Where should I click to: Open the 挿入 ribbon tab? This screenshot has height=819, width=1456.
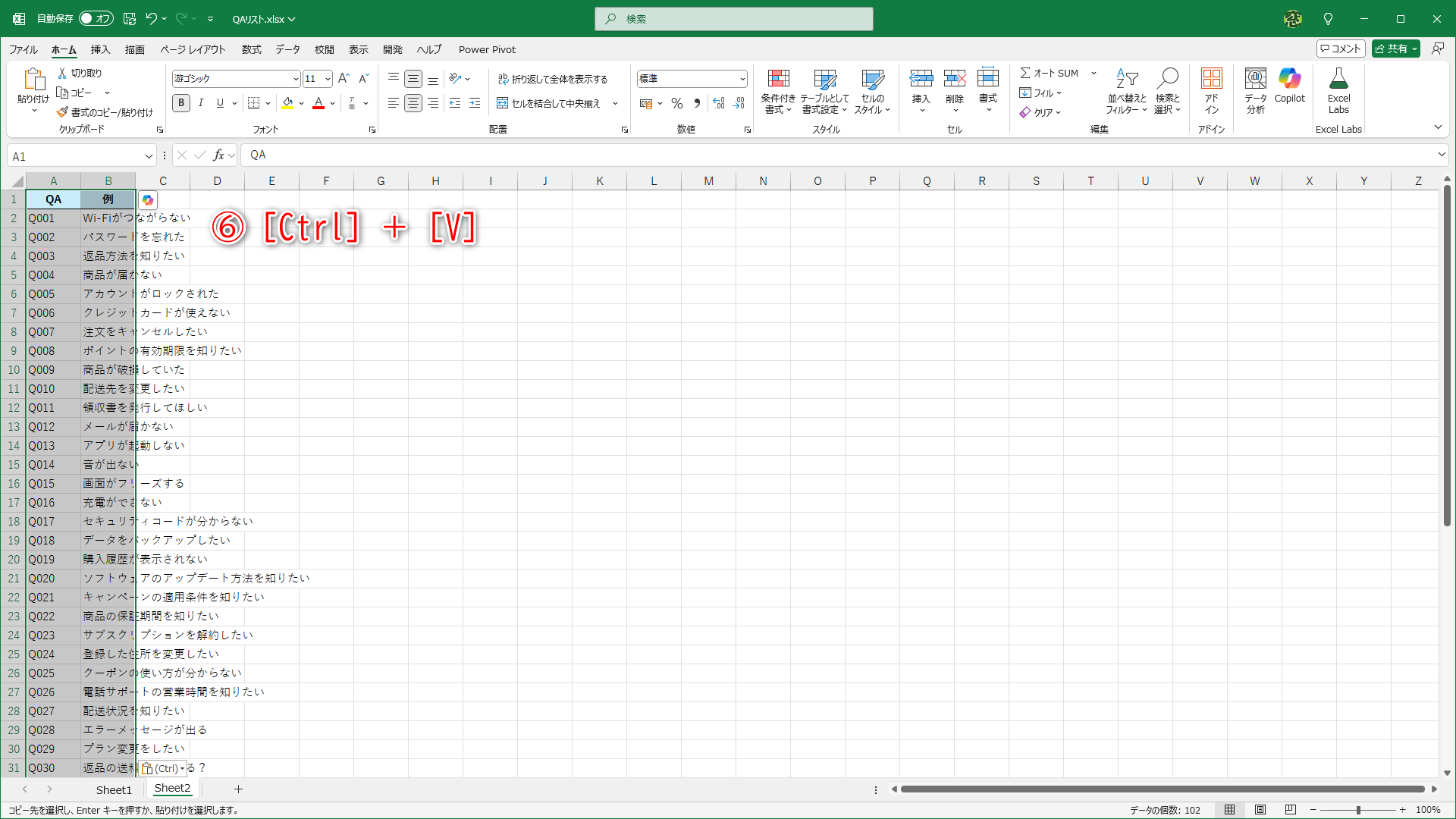[x=100, y=49]
